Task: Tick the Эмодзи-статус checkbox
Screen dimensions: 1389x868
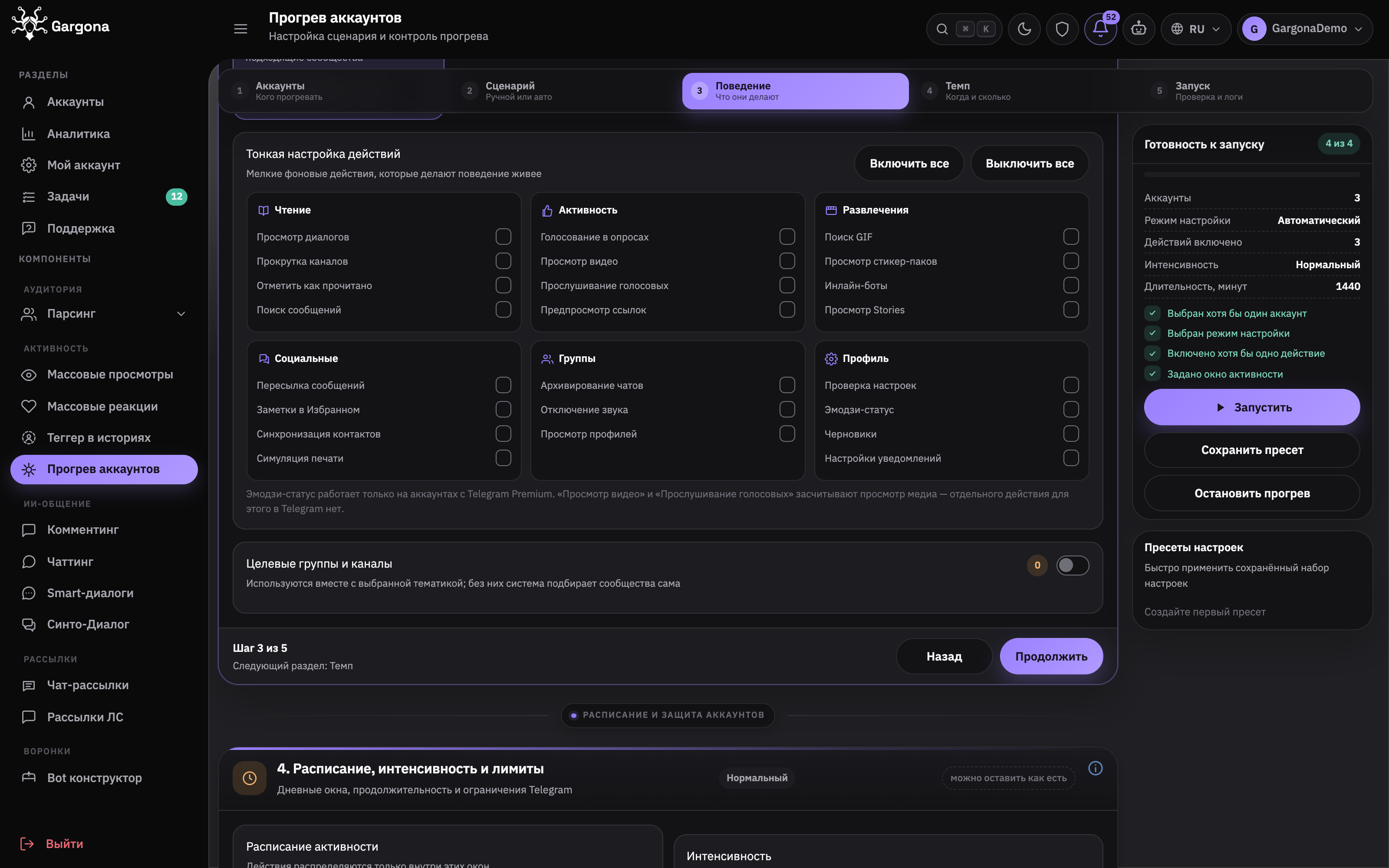Action: (1070, 409)
